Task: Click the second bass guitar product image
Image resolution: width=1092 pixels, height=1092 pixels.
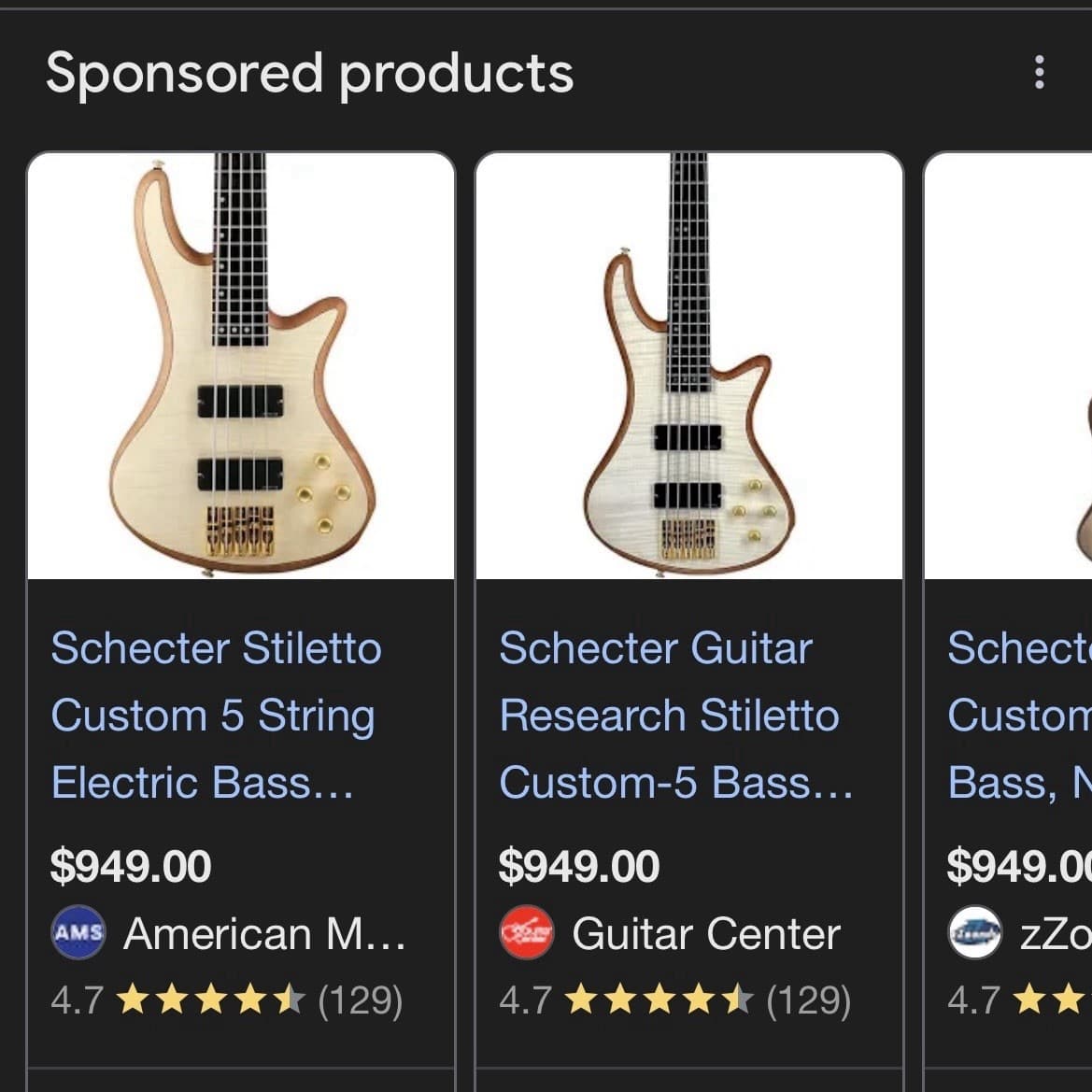Action: tap(689, 365)
